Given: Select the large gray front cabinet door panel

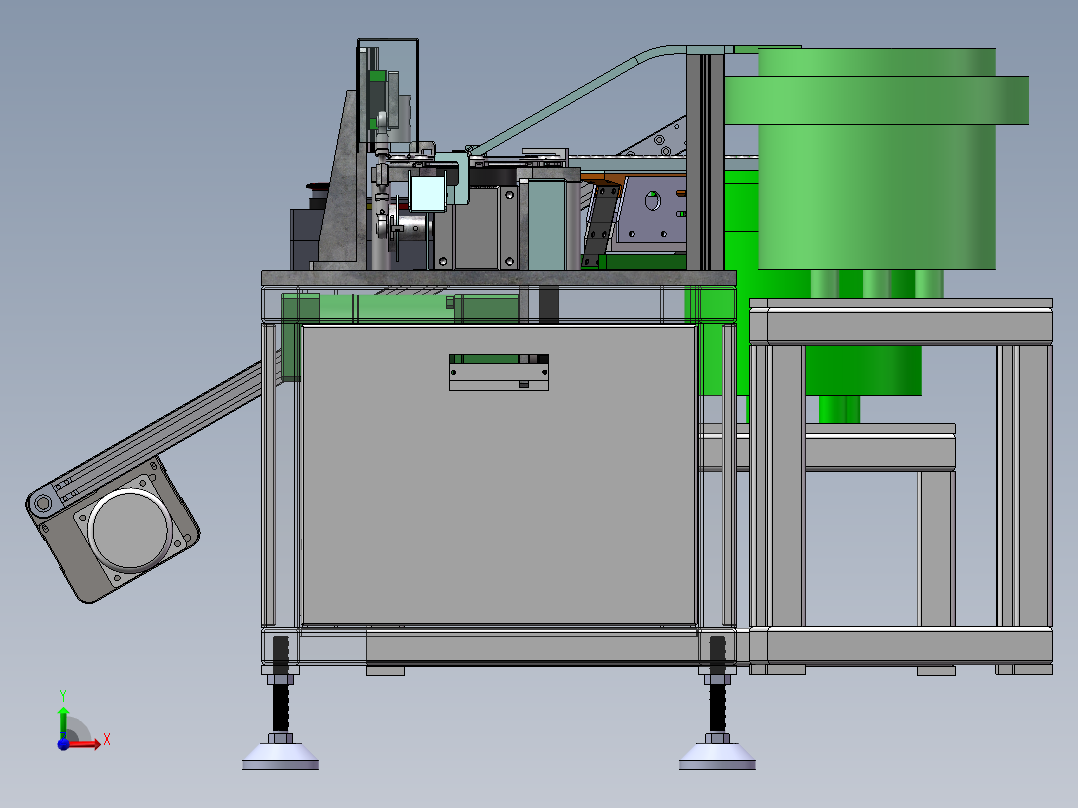Looking at the screenshot, I should [499, 476].
